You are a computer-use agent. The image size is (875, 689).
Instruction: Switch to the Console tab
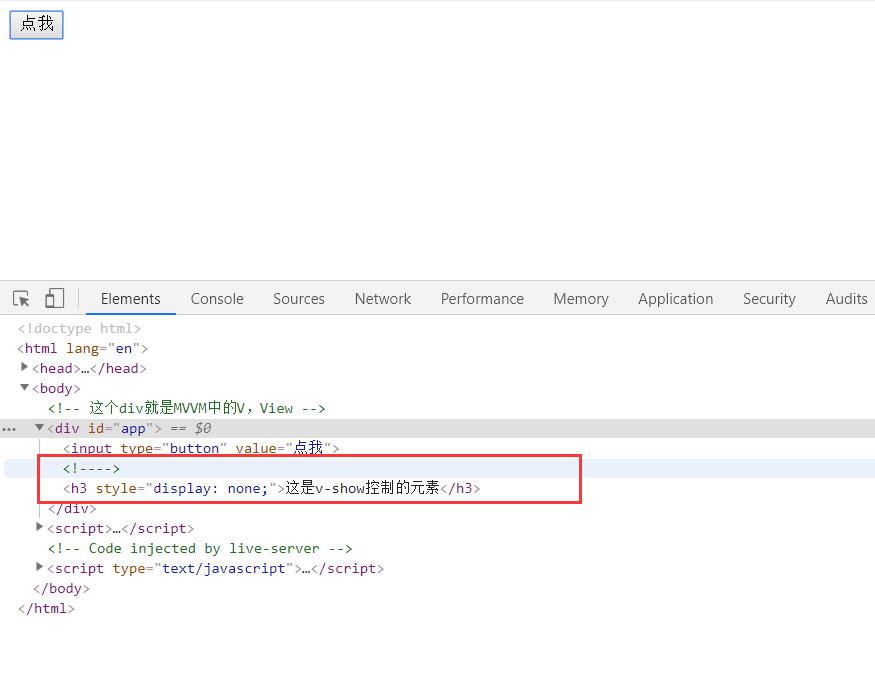[217, 299]
